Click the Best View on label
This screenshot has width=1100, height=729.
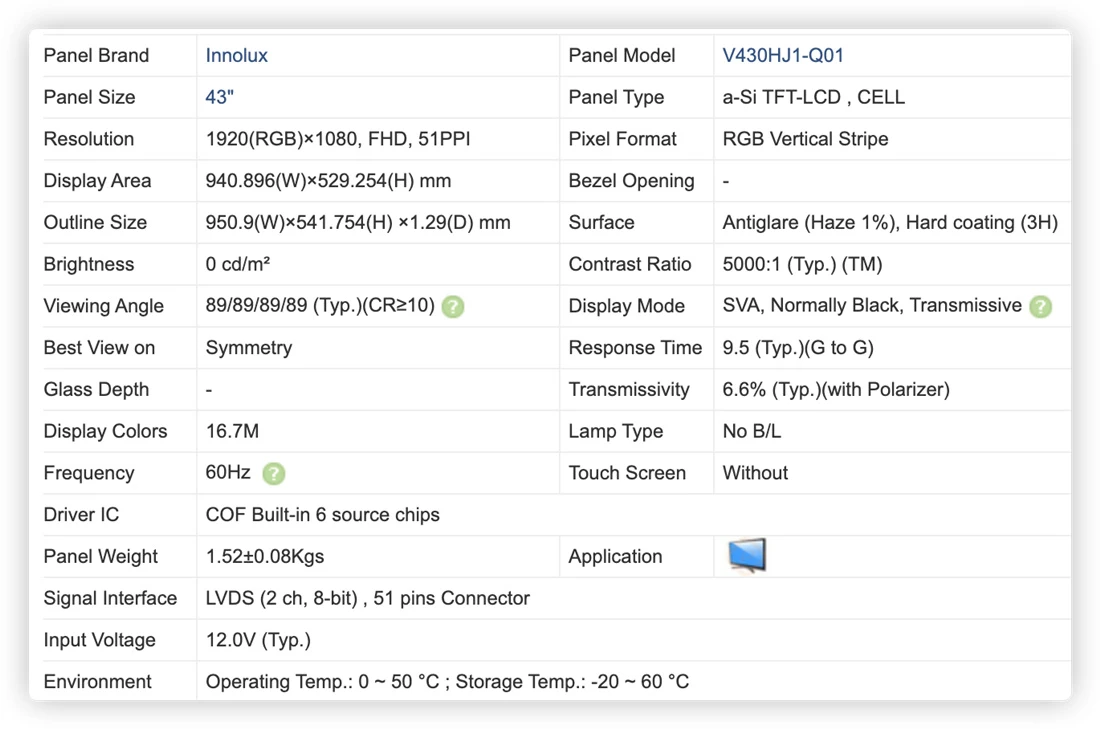coord(99,347)
